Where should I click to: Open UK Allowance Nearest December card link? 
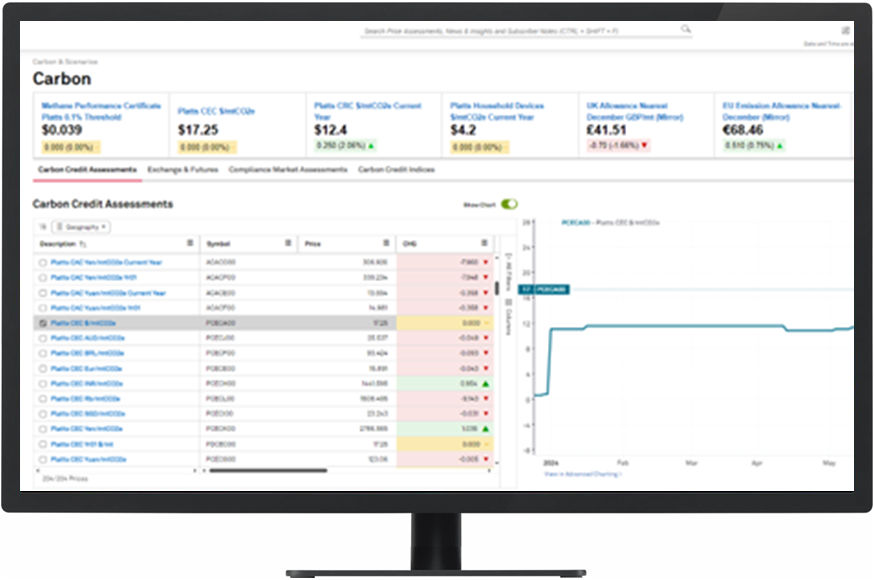coord(627,110)
